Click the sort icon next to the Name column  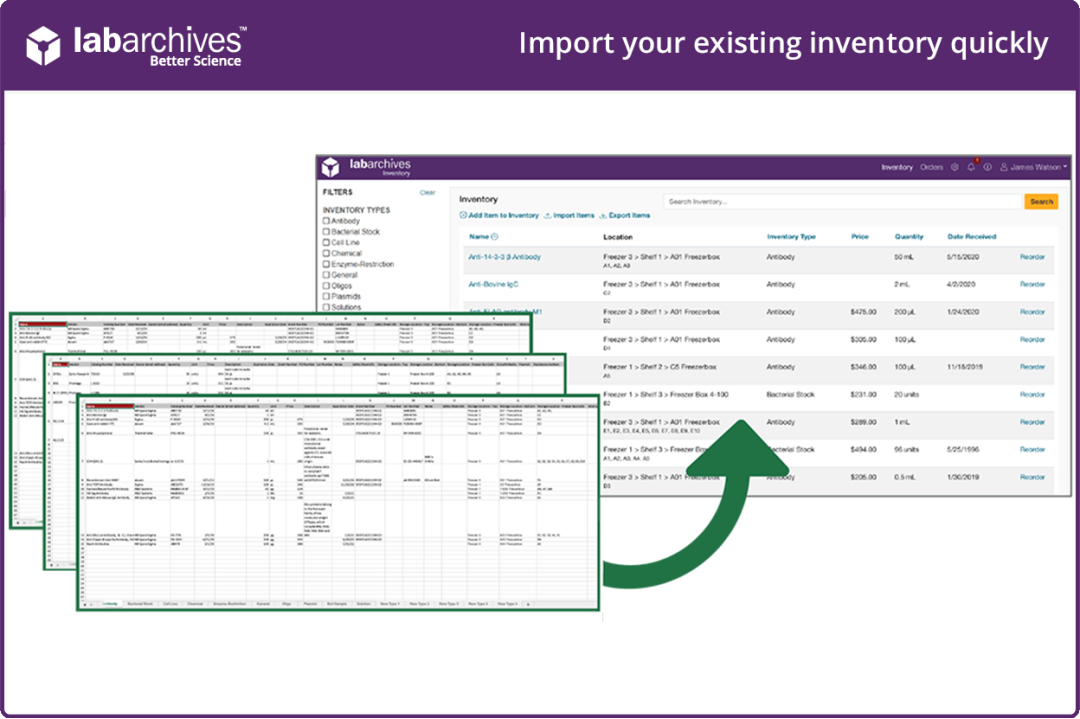coord(495,237)
